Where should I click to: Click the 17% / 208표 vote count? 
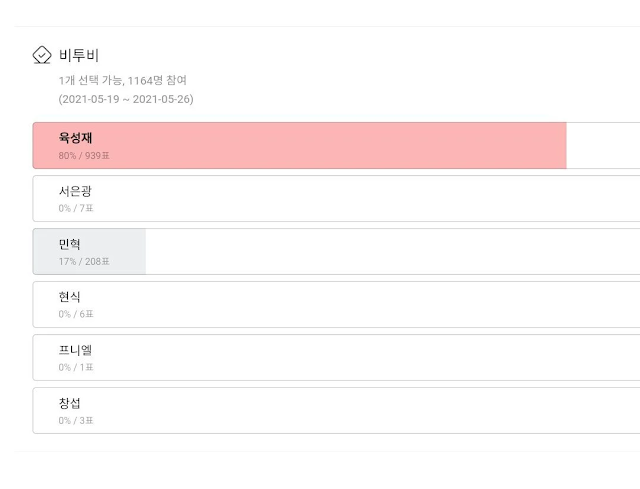(x=84, y=261)
